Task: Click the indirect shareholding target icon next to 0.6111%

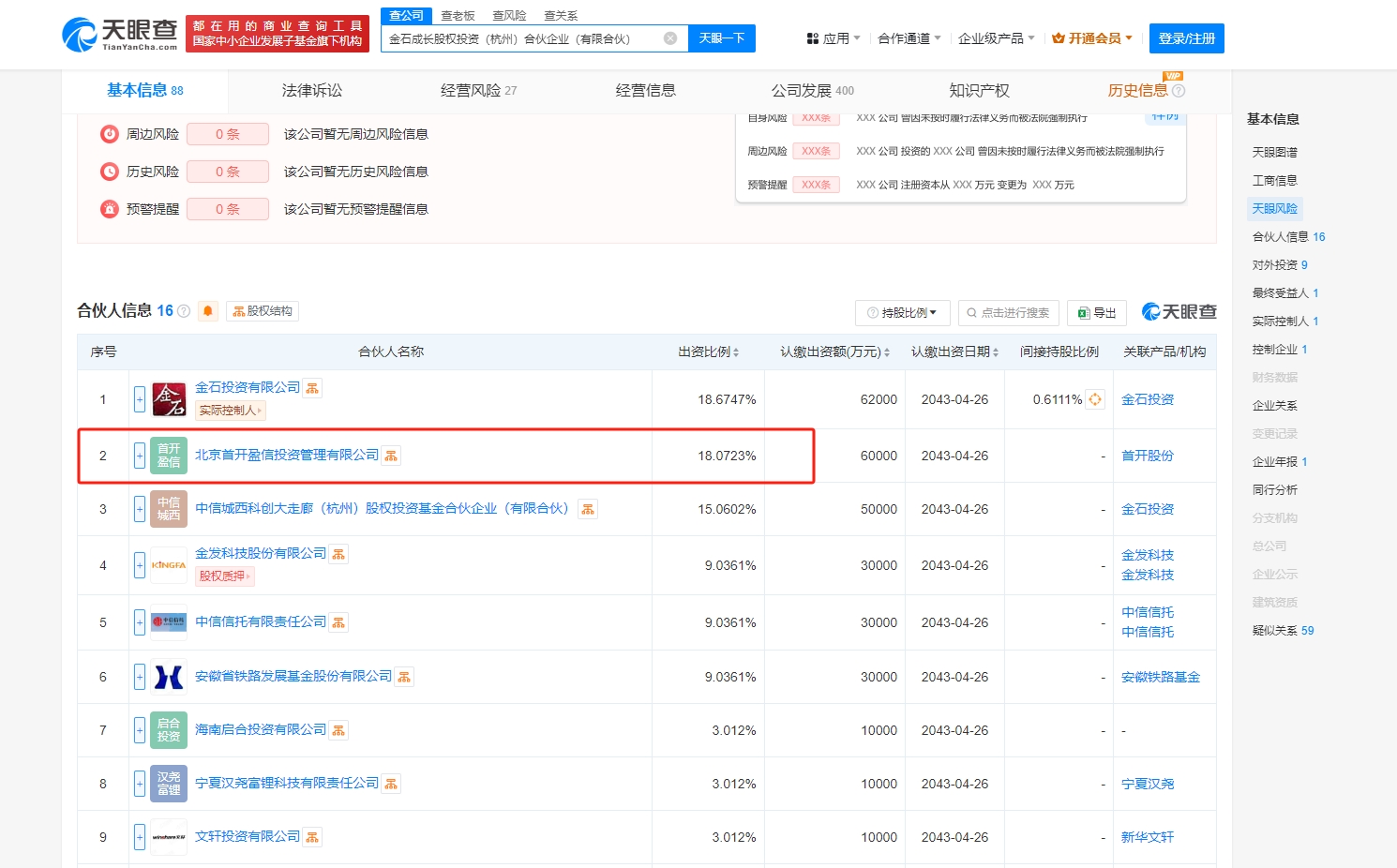Action: [1095, 399]
